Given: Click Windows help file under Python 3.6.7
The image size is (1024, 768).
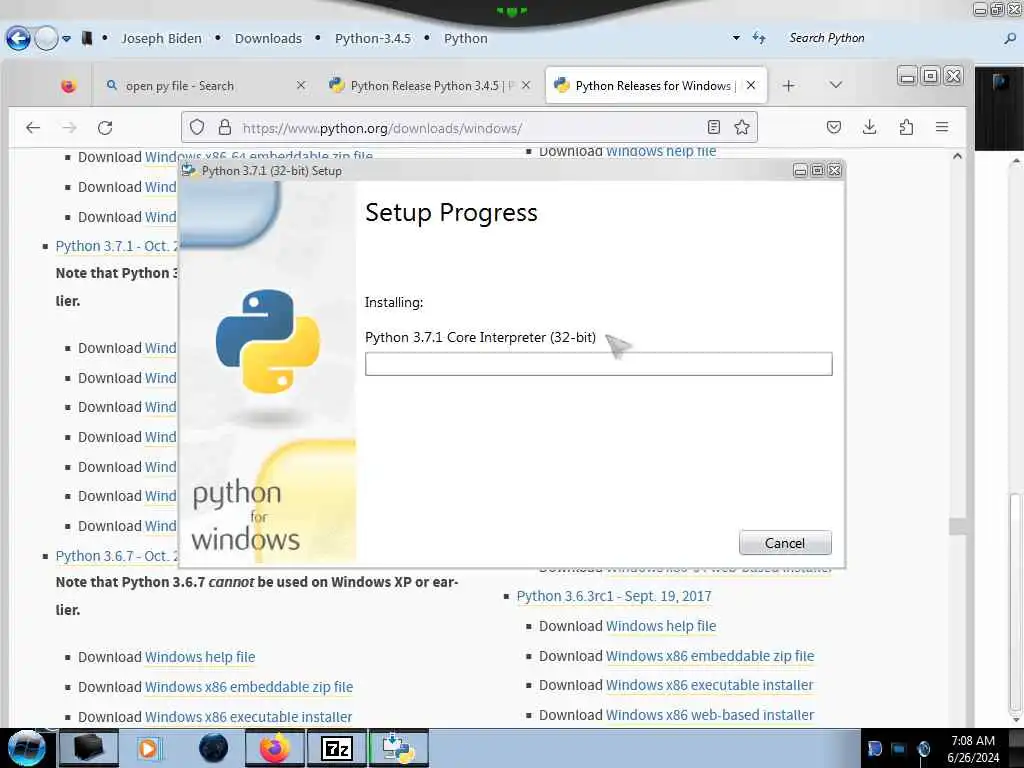Looking at the screenshot, I should (200, 657).
